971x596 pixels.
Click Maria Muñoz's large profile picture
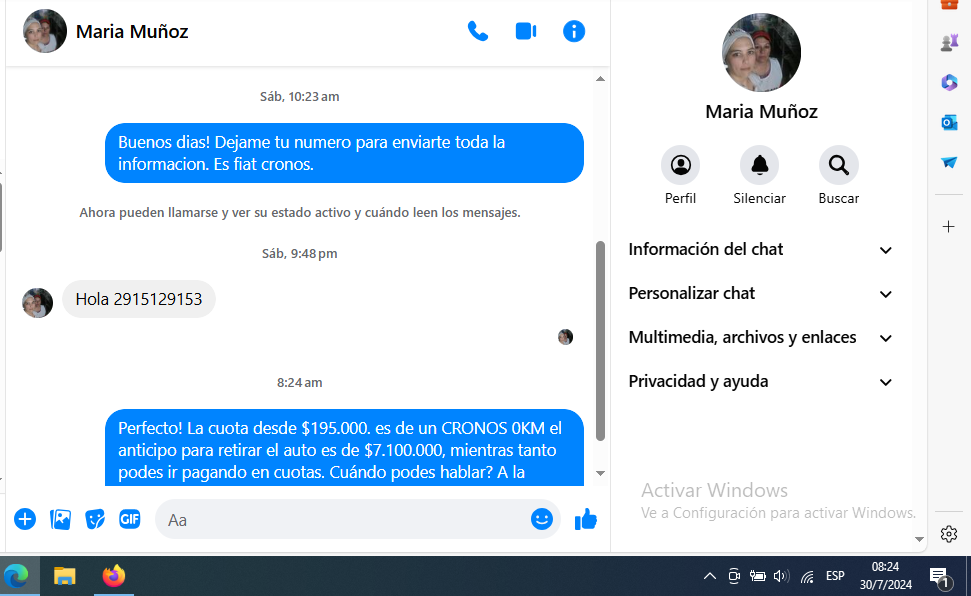761,53
